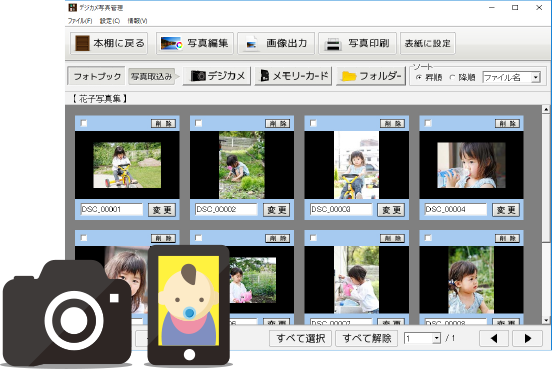This screenshot has height=375, width=555.
Task: Import photos from デジカメ
Action: click(217, 76)
